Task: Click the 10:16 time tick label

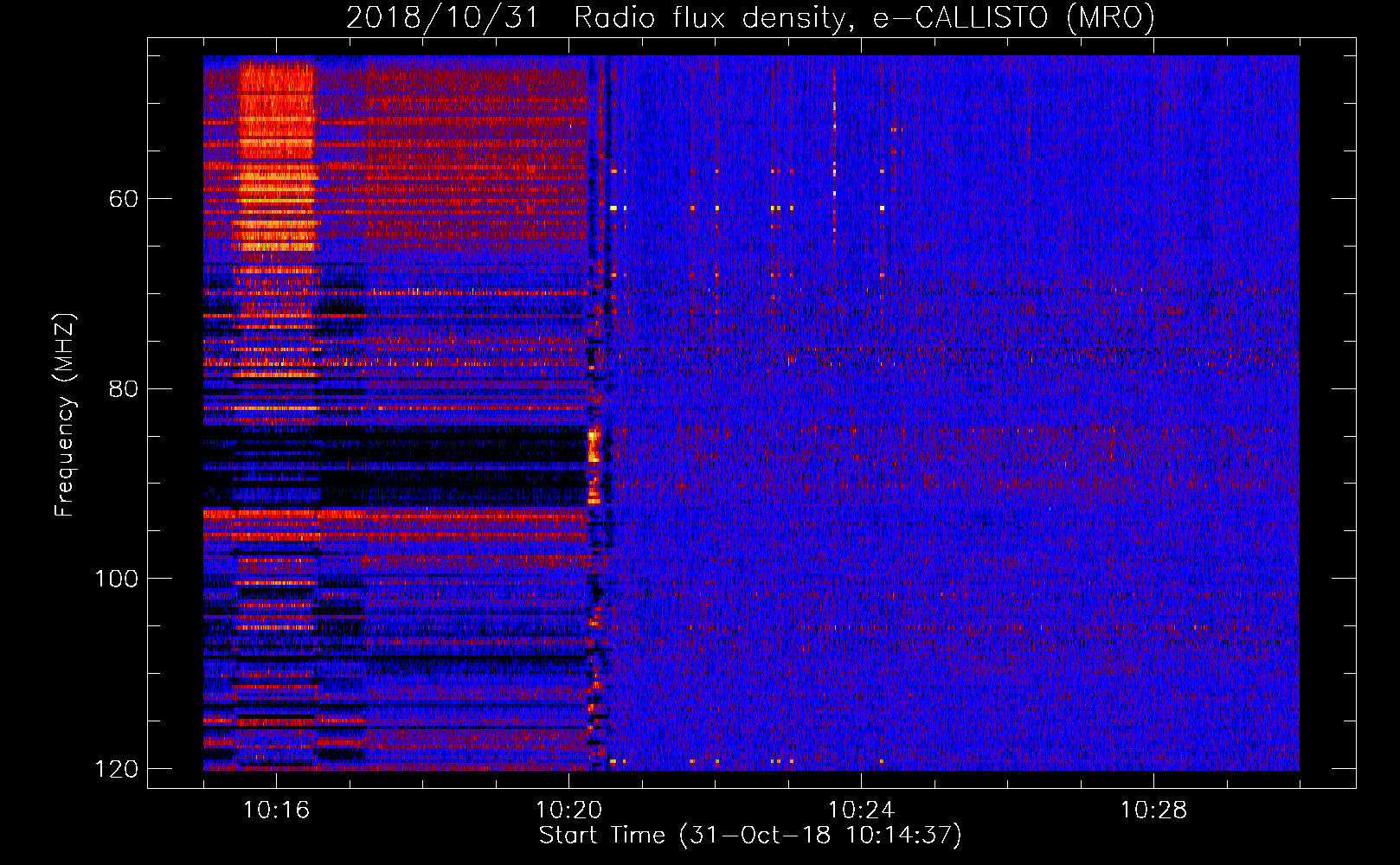Action: pyautogui.click(x=276, y=810)
